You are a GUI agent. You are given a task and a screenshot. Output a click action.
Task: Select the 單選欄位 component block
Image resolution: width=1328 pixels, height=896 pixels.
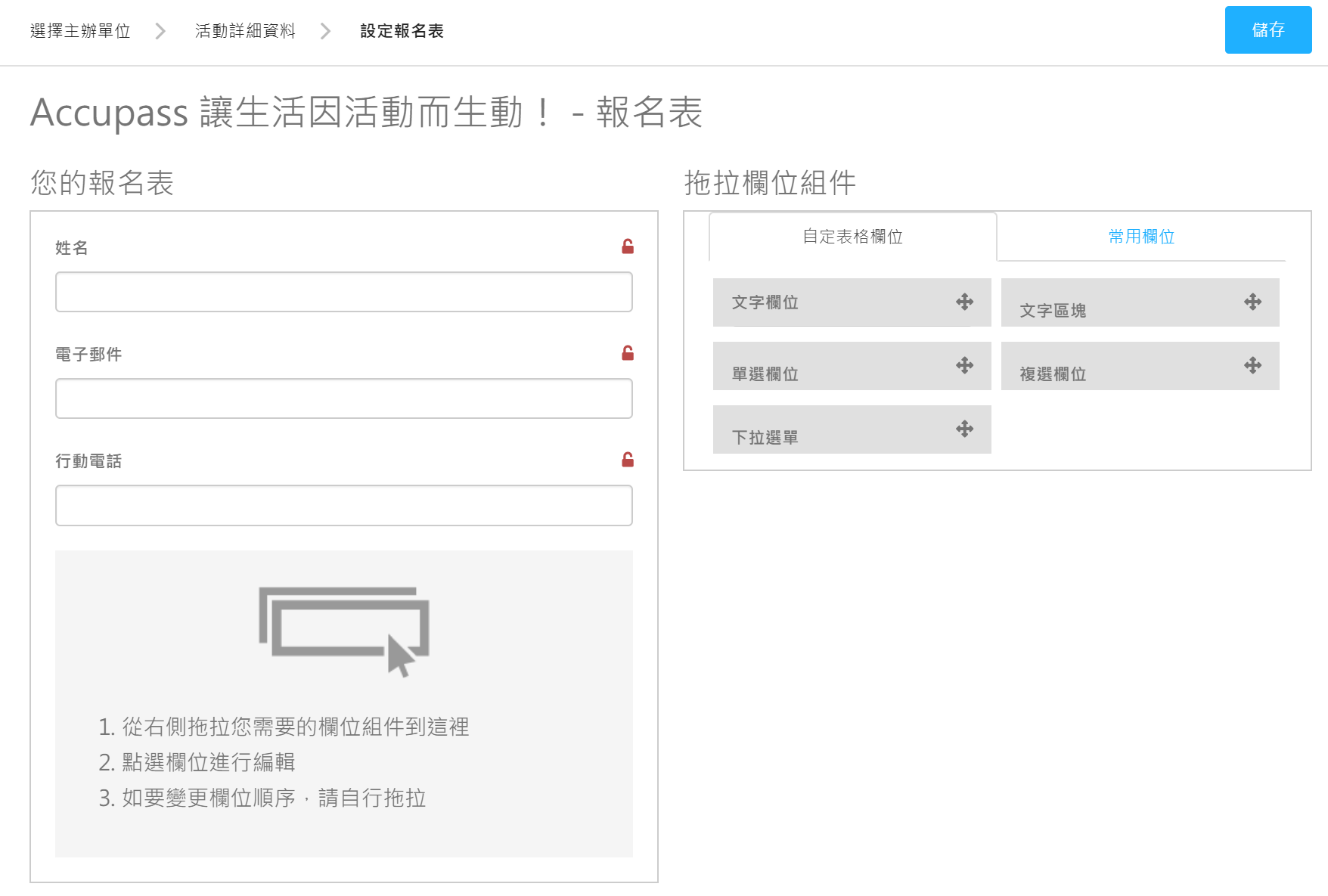tap(852, 366)
